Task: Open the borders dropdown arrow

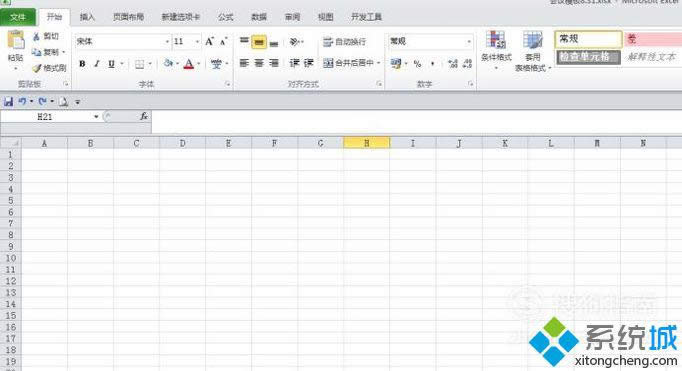Action: 150,64
